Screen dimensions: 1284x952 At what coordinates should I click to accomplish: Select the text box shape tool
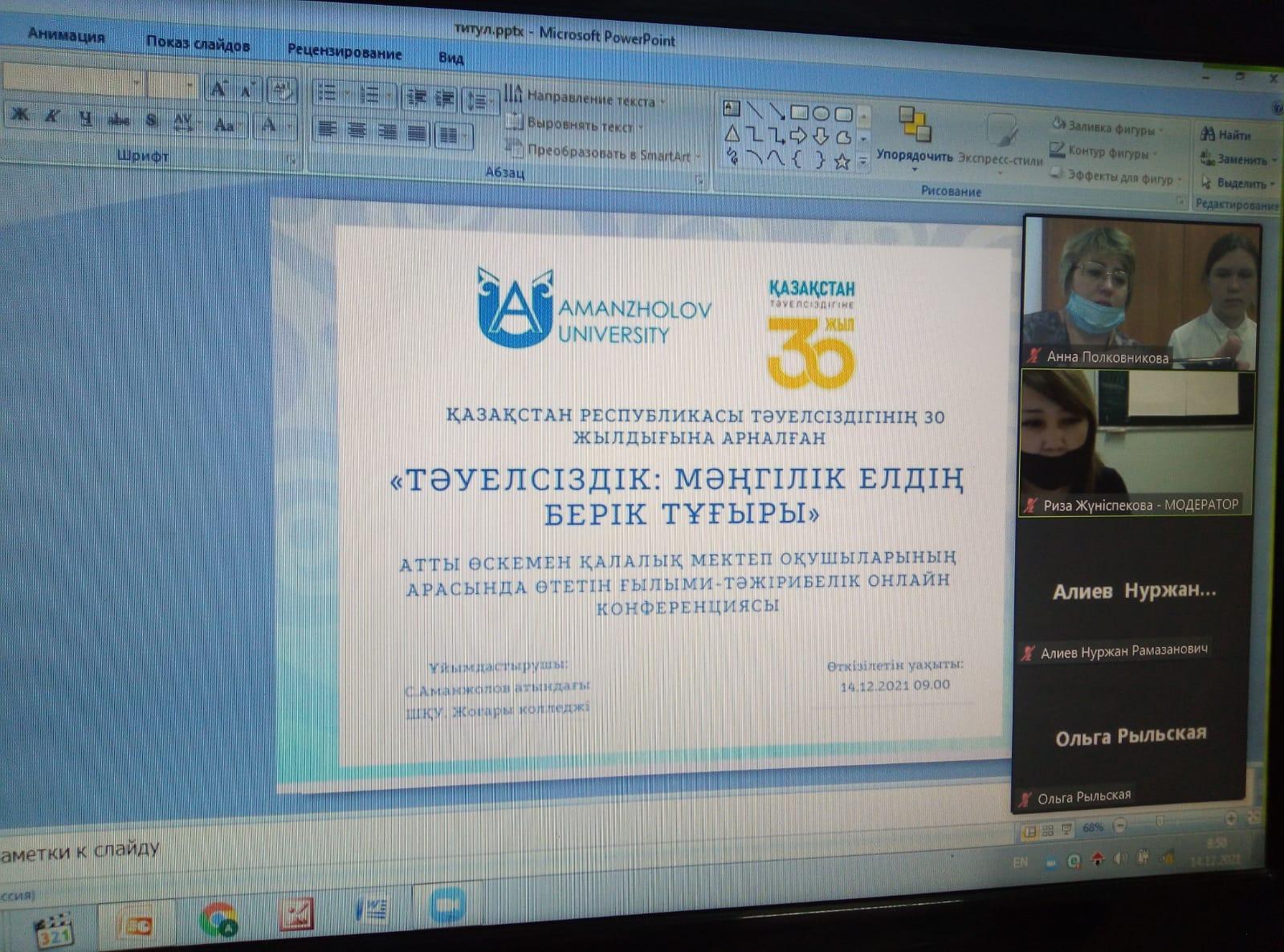coord(731,108)
